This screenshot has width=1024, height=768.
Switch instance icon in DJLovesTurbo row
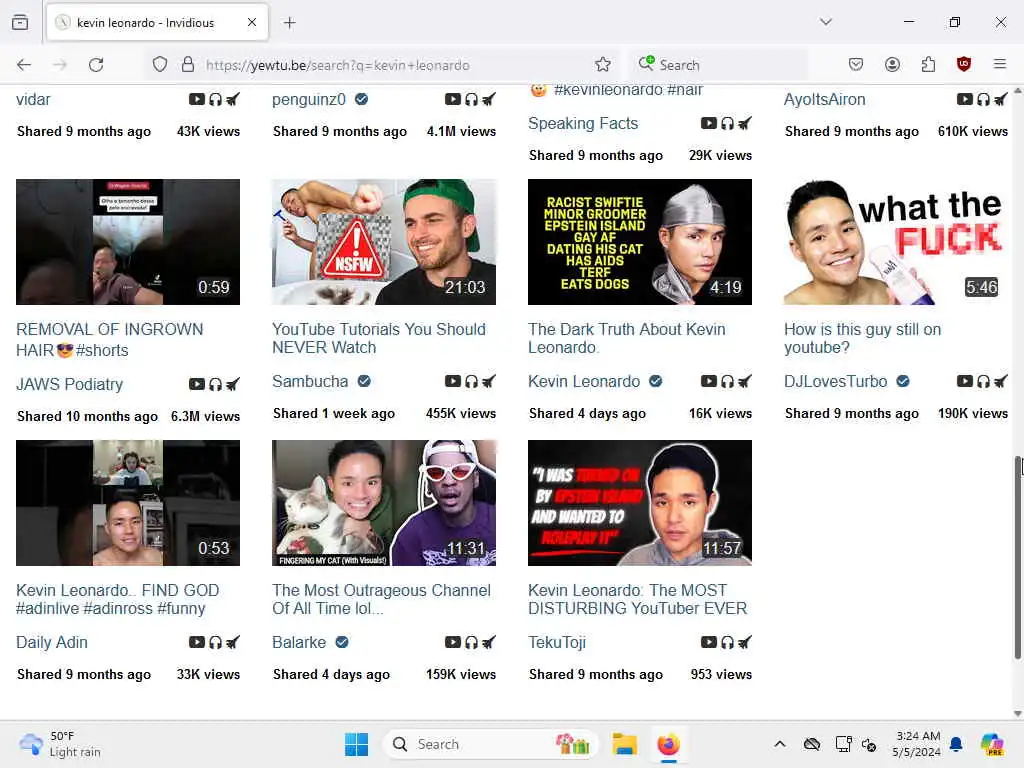pos(1001,381)
